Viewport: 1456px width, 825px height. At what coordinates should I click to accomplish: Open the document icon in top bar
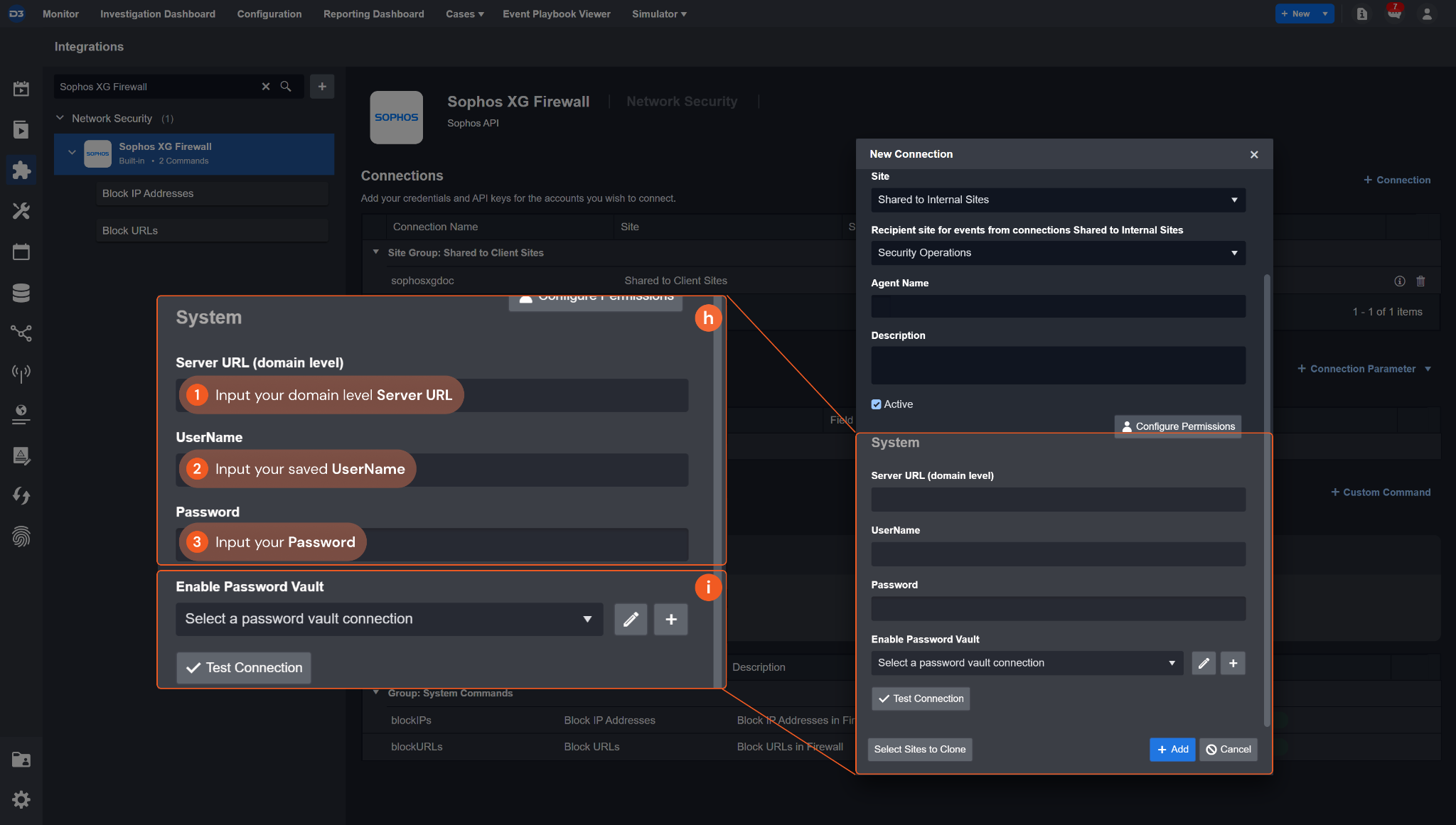[x=1361, y=14]
